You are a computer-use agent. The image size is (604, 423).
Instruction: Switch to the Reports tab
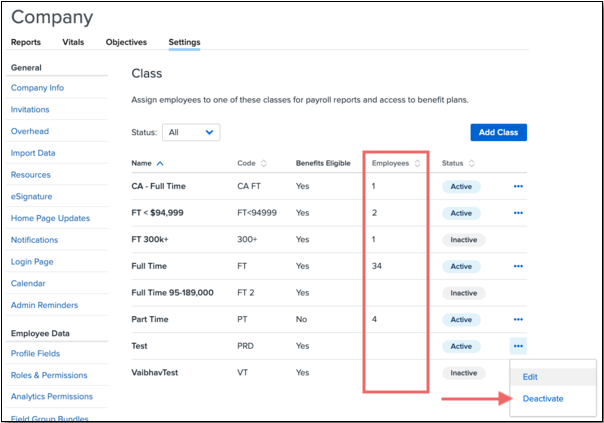tap(26, 42)
